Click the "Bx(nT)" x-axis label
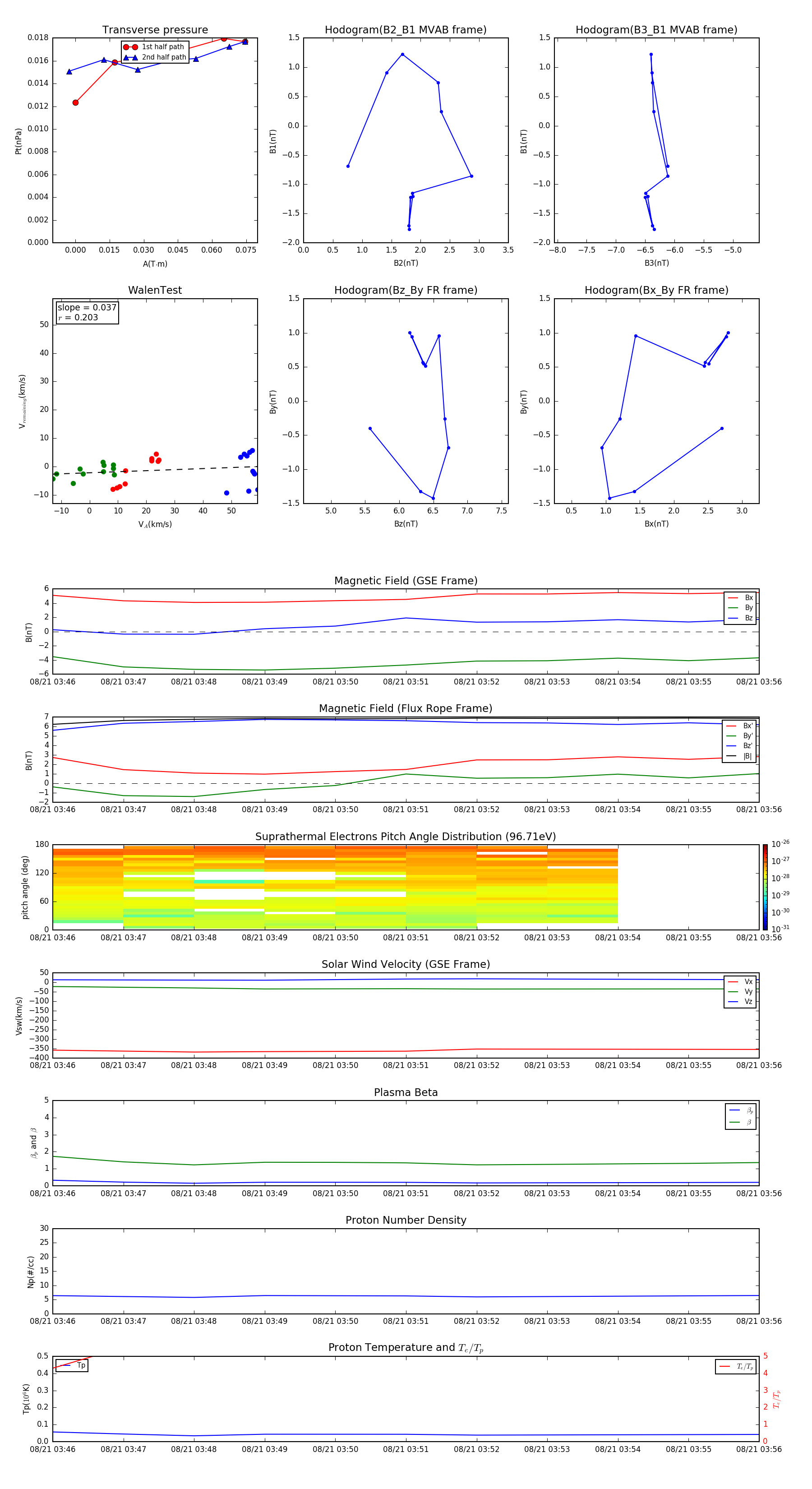Screen dimensions: 812x1489 (x=656, y=524)
